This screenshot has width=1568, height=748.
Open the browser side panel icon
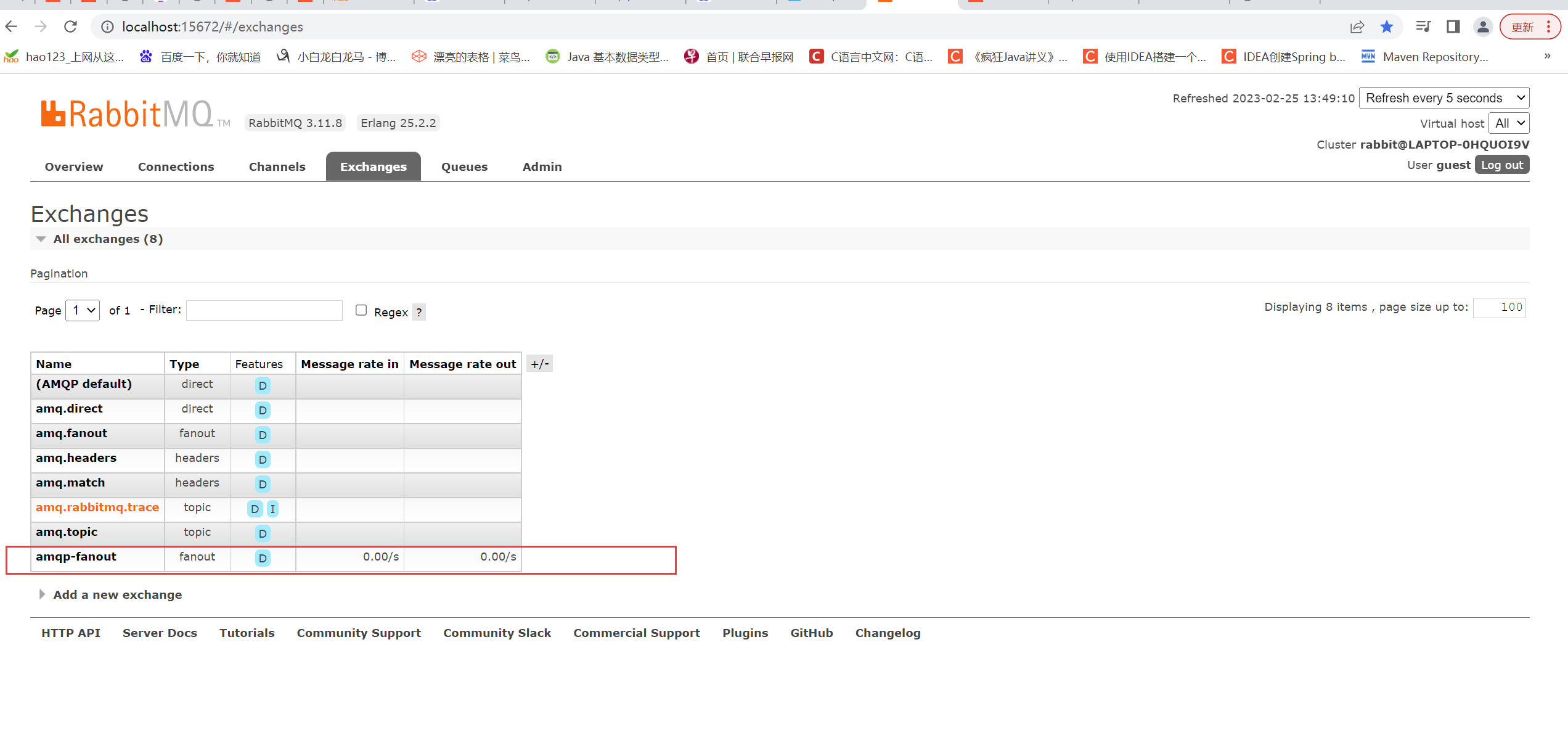[1453, 27]
